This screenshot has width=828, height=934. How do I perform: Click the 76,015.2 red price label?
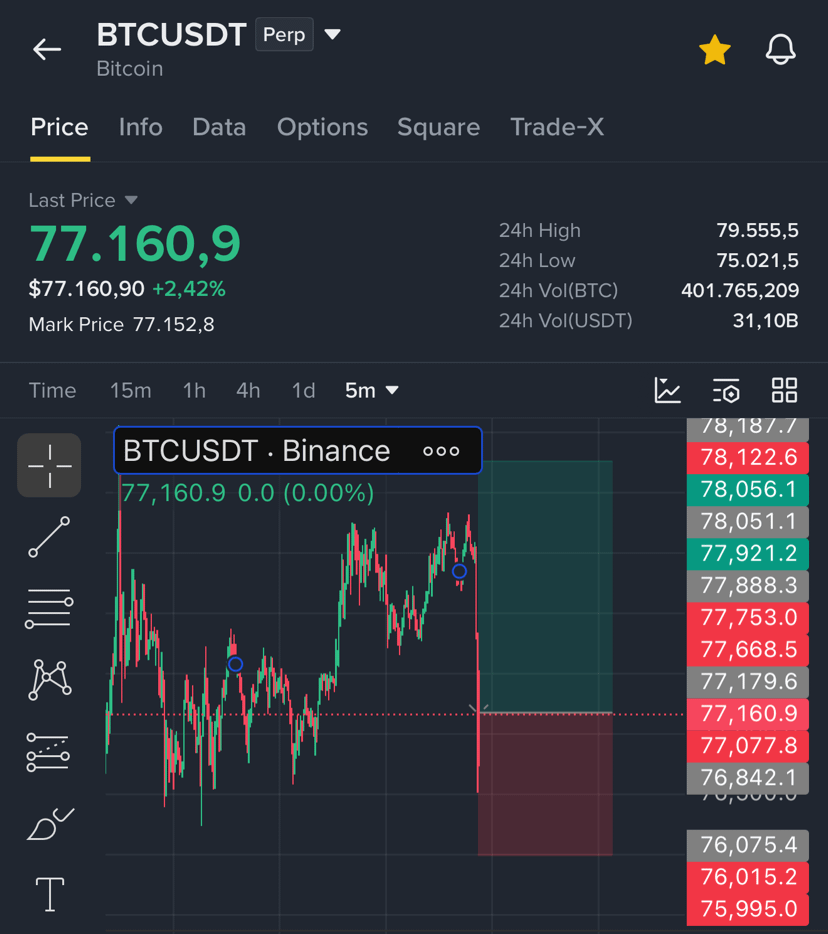(x=748, y=877)
